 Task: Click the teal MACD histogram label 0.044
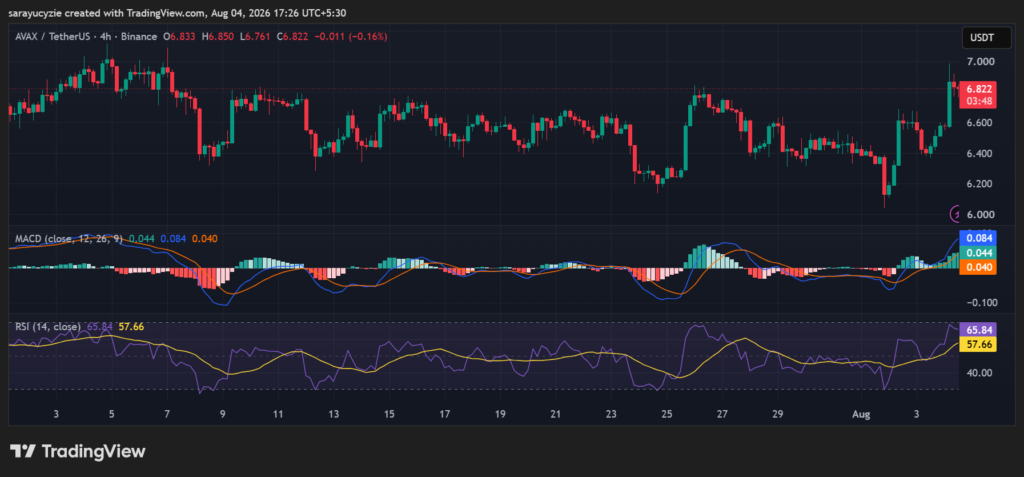pyautogui.click(x=977, y=252)
